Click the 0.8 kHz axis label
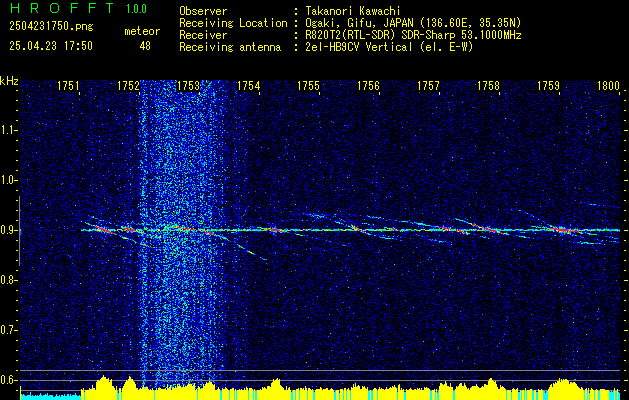 pos(9,280)
